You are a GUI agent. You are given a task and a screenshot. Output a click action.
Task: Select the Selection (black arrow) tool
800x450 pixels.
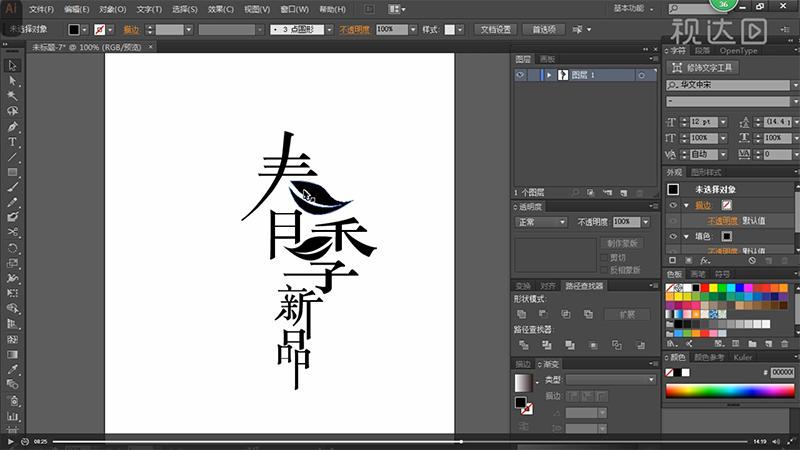click(13, 66)
